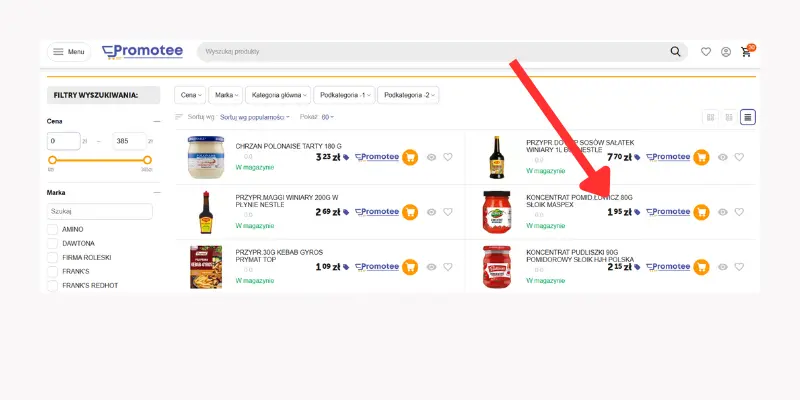This screenshot has height=400, width=800.
Task: Click the minimum price field showing 0
Action: click(x=64, y=141)
